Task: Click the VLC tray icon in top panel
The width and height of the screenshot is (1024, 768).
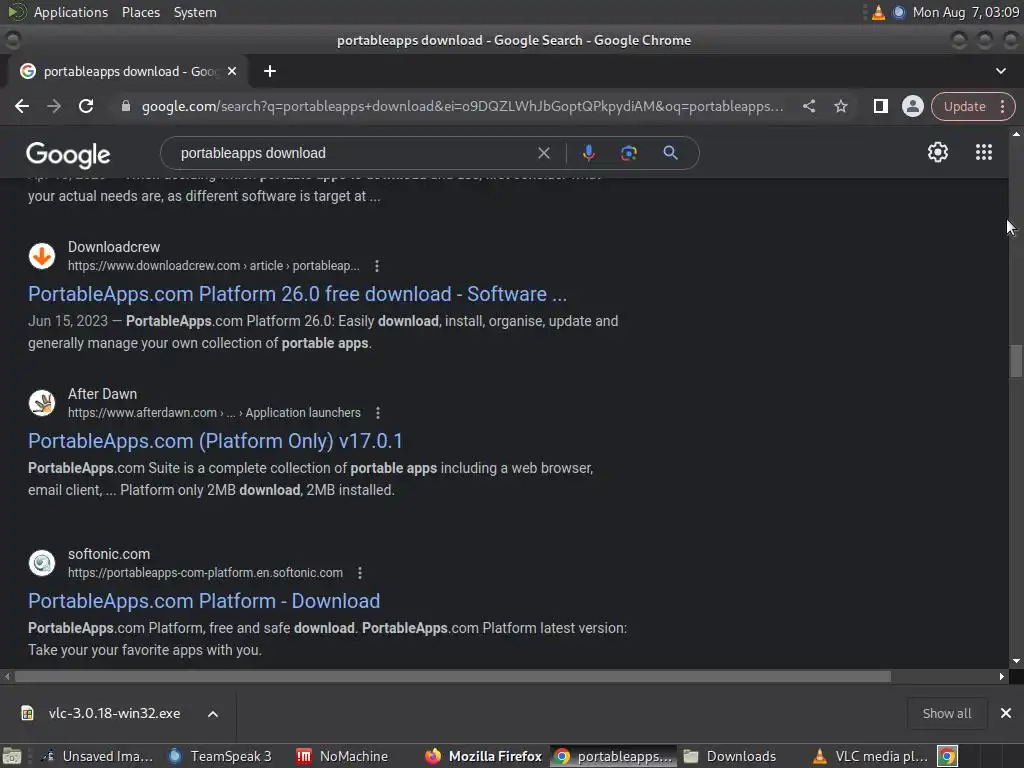Action: tap(878, 12)
